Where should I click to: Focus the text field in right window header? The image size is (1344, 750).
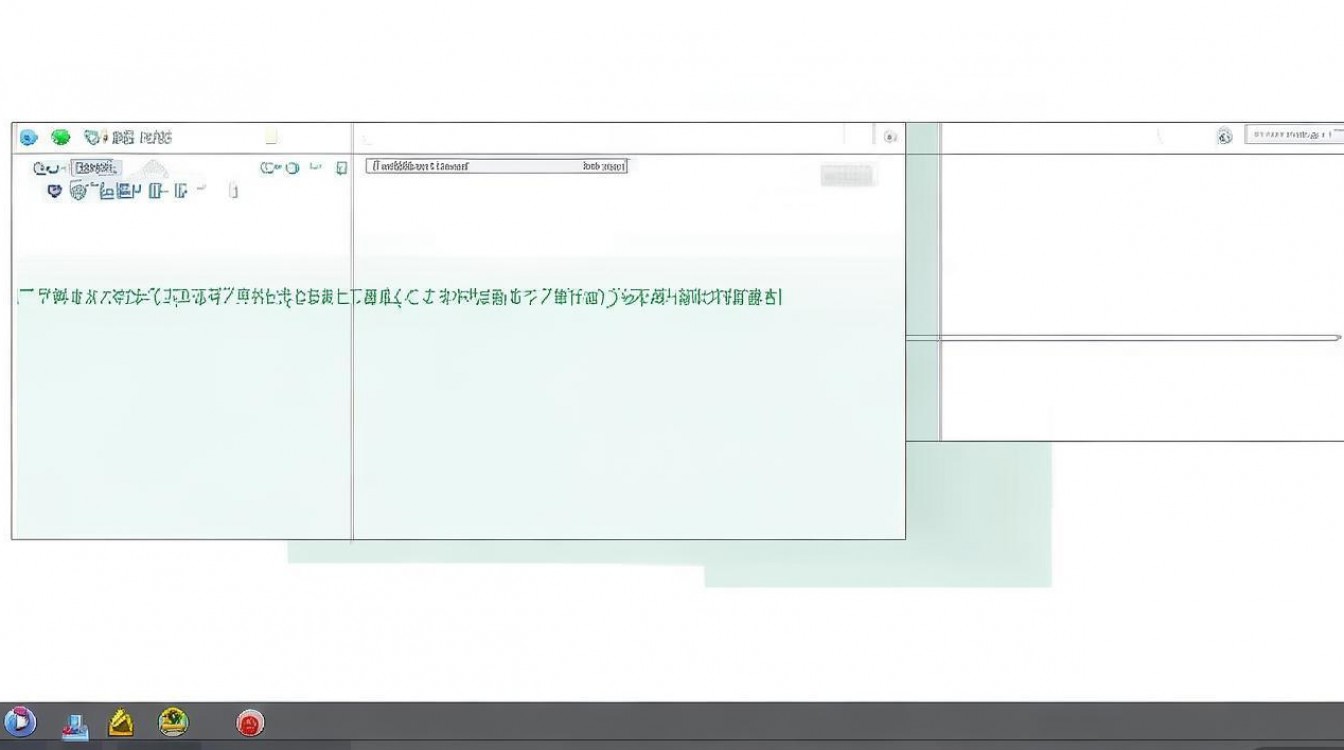[1293, 134]
